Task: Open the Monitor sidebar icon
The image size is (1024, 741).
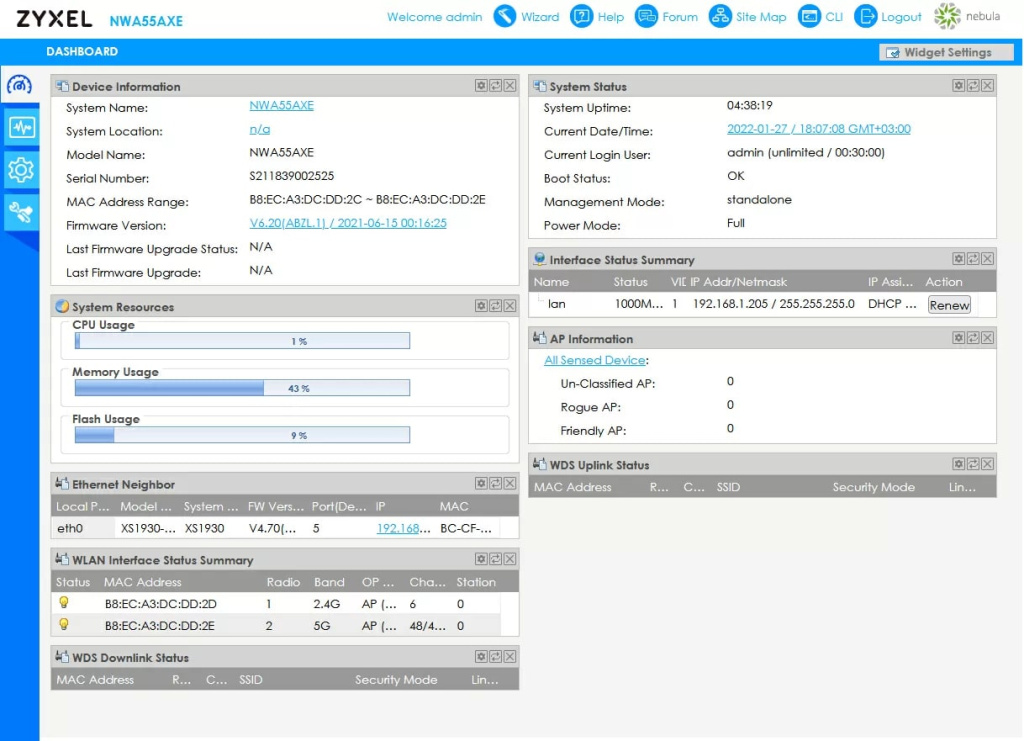Action: coord(20,127)
